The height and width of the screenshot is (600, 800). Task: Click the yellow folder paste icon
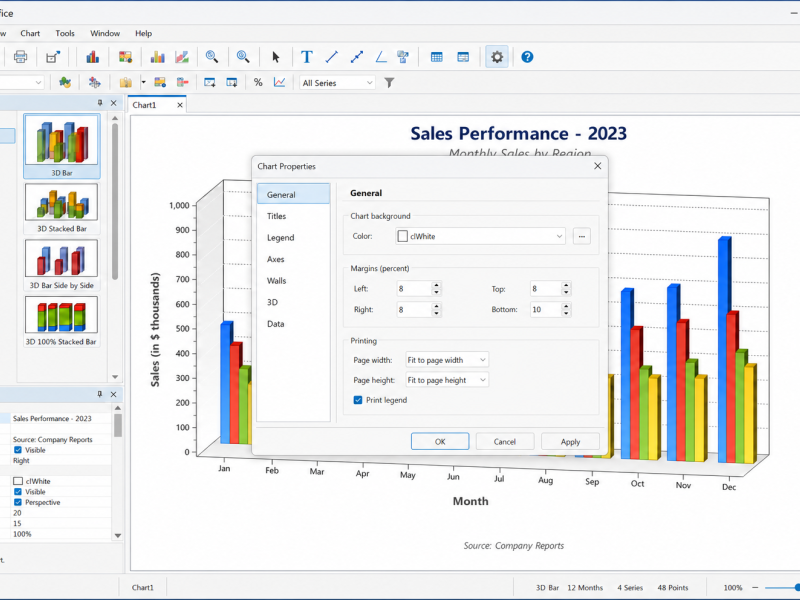(x=126, y=82)
